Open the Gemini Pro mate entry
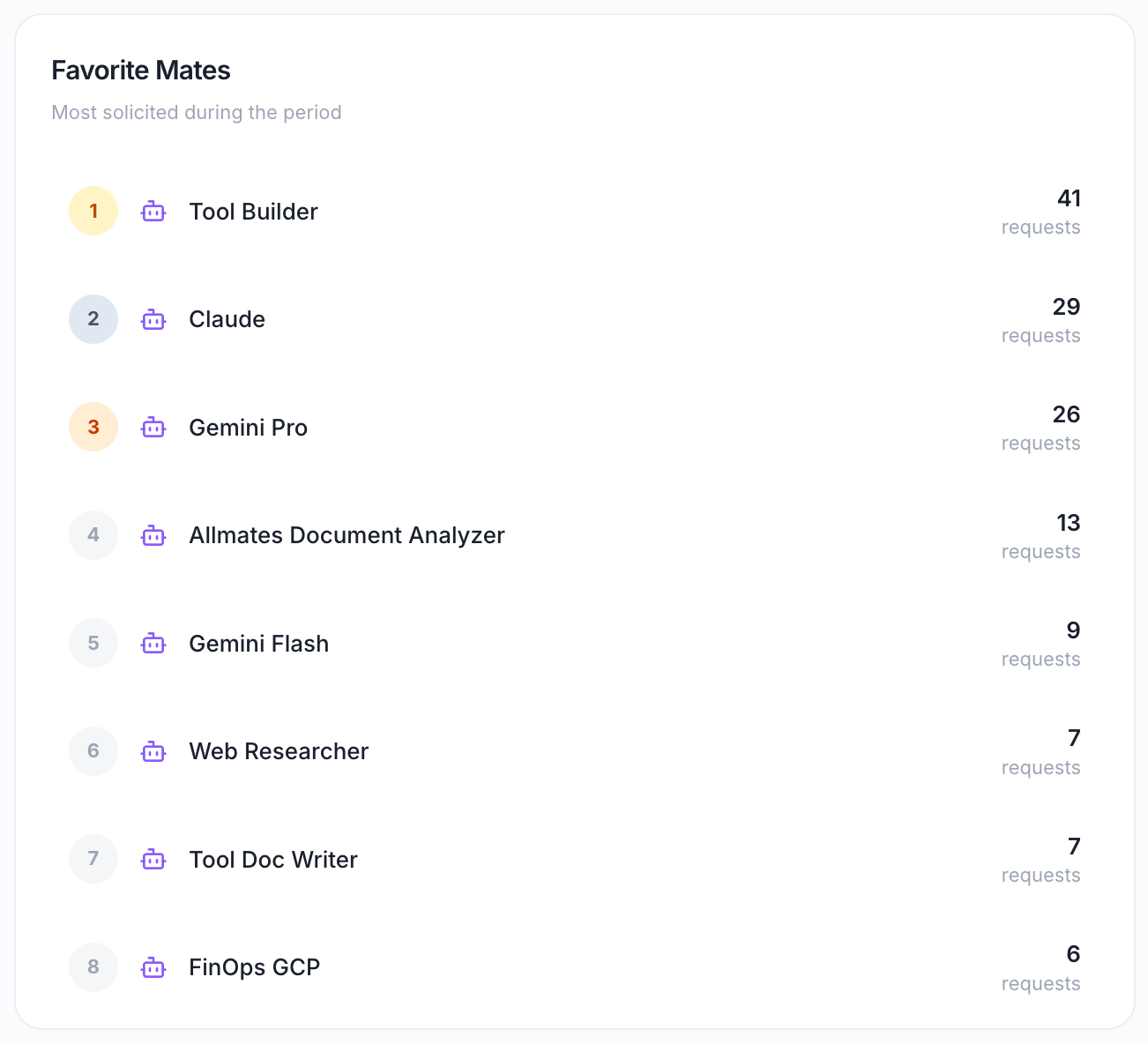This screenshot has height=1044, width=1148. coord(248,428)
